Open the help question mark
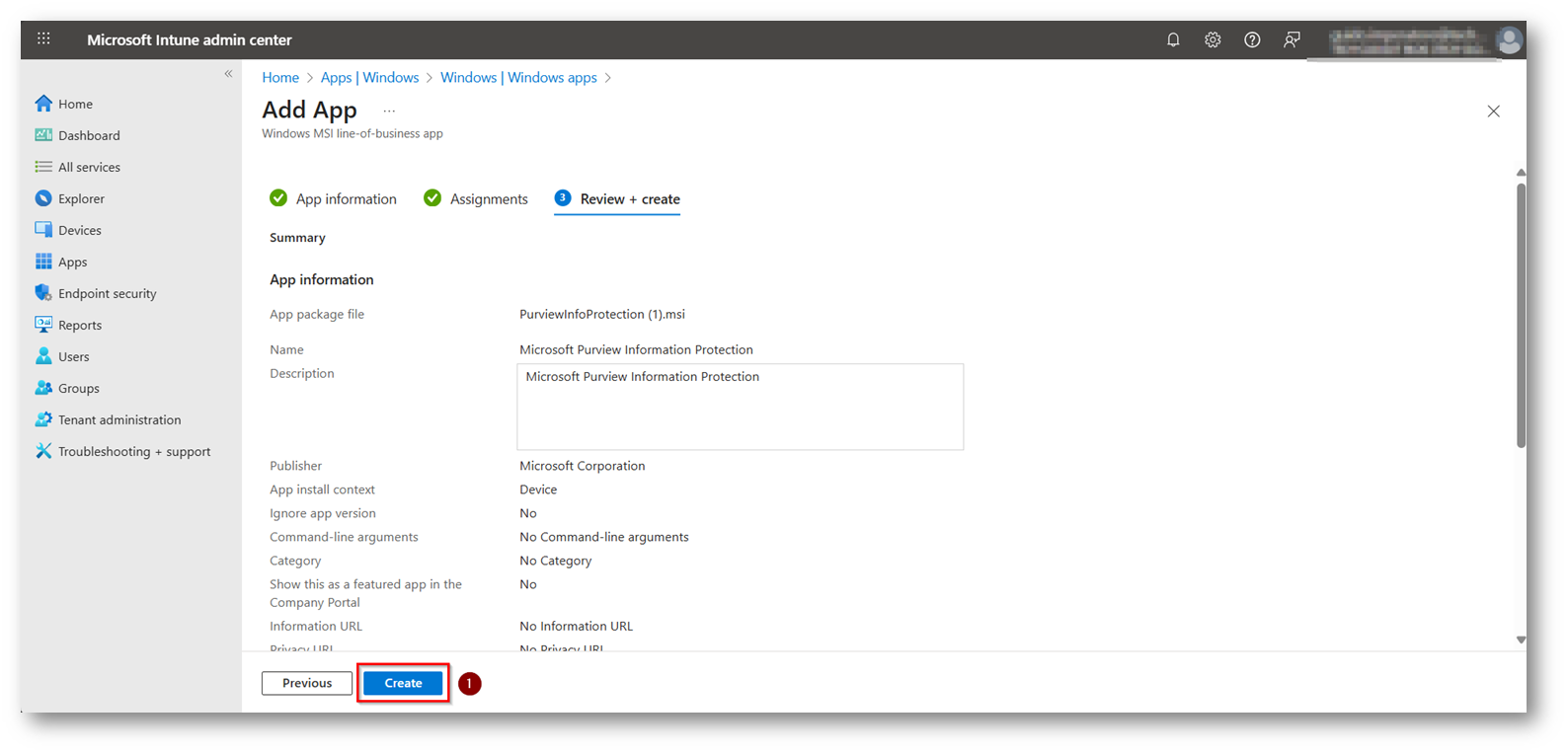The height and width of the screenshot is (754, 1568). click(x=1252, y=39)
